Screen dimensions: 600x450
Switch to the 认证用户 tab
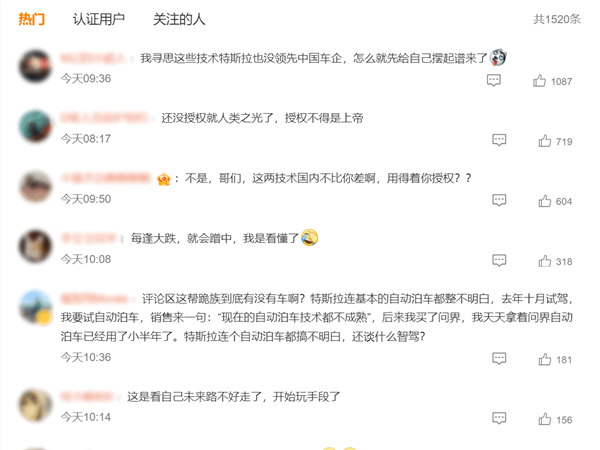point(99,19)
